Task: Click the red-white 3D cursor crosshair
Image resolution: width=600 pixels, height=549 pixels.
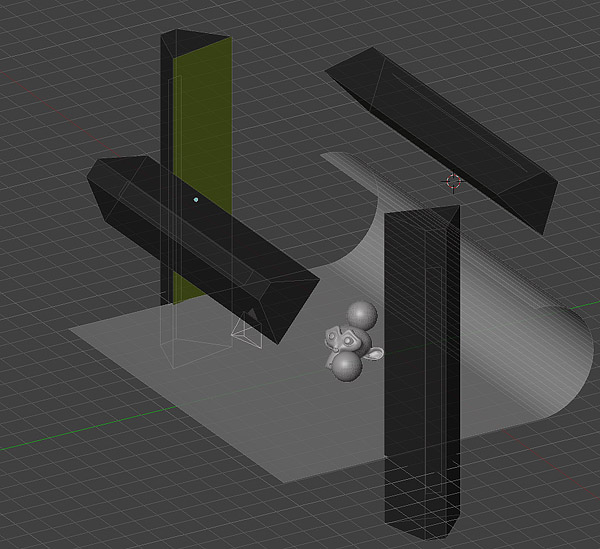Action: click(x=453, y=182)
